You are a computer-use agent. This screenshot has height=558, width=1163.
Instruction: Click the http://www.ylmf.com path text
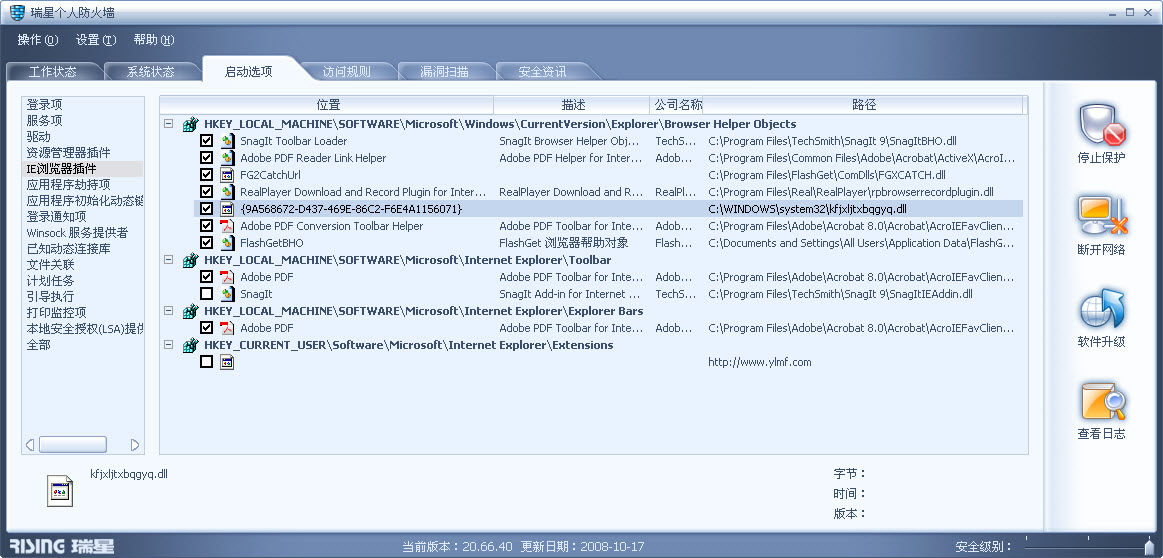(x=760, y=362)
